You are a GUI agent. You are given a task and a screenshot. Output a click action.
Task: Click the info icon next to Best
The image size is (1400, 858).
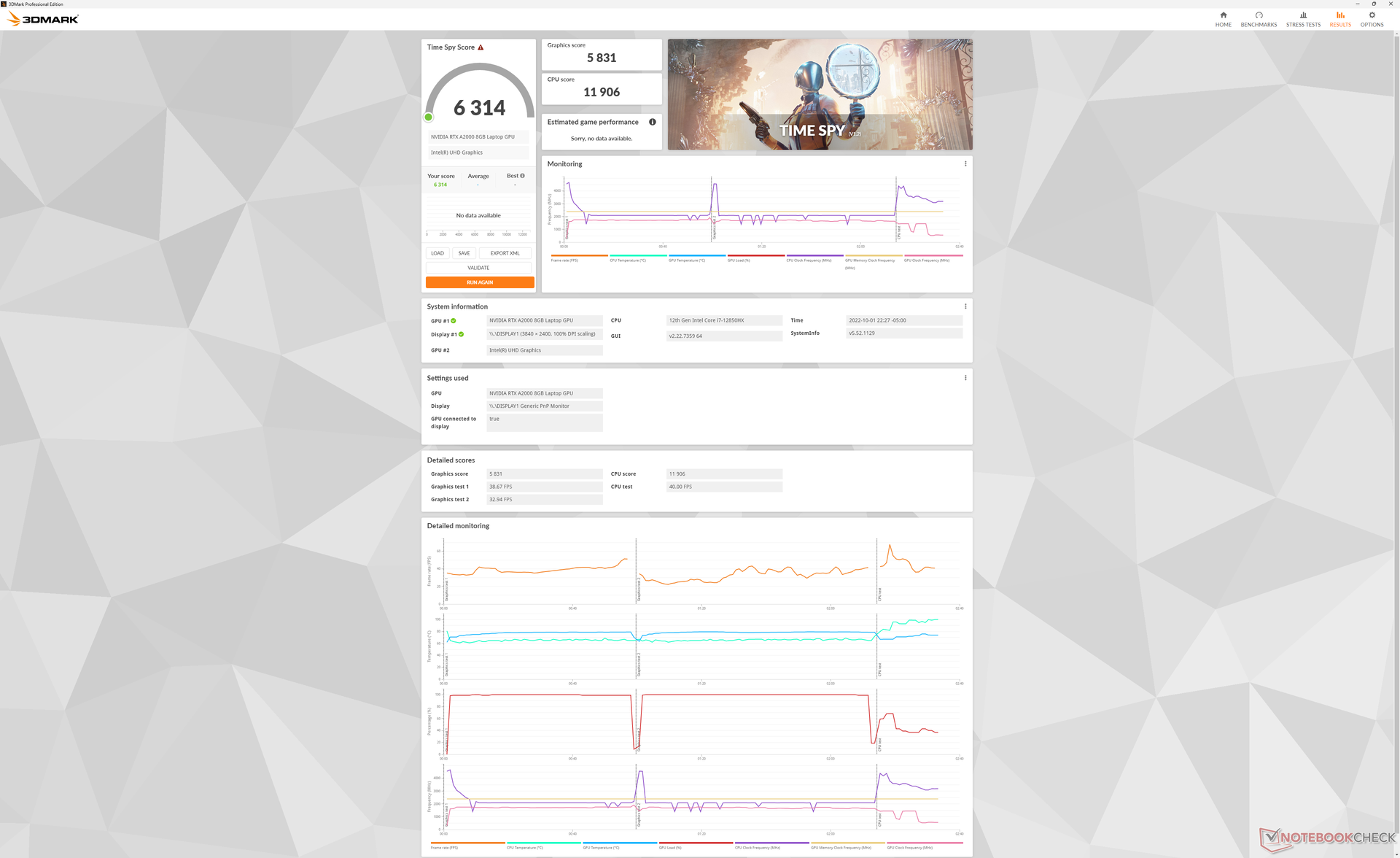[x=522, y=176]
